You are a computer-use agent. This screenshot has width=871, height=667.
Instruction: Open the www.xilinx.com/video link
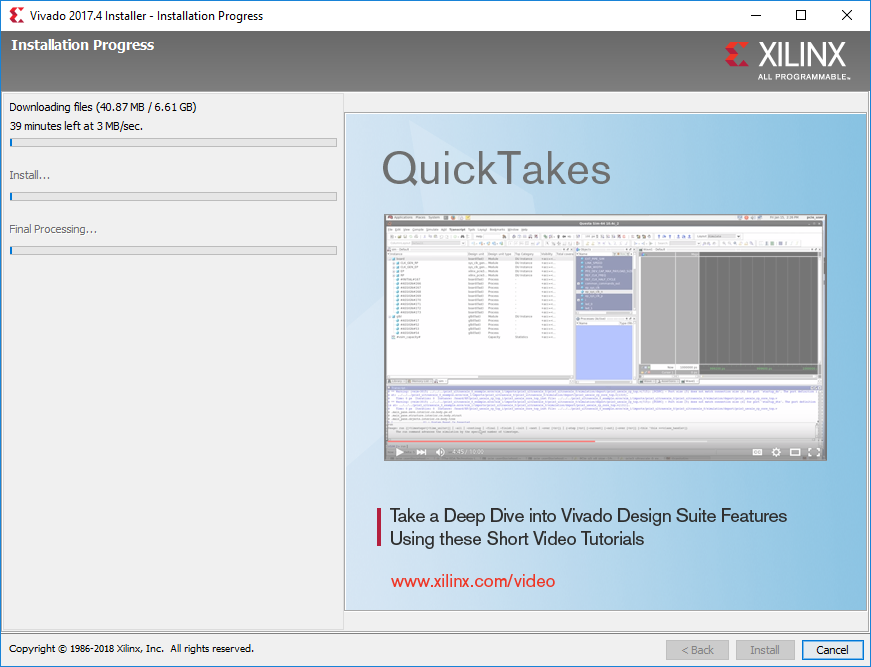473,581
